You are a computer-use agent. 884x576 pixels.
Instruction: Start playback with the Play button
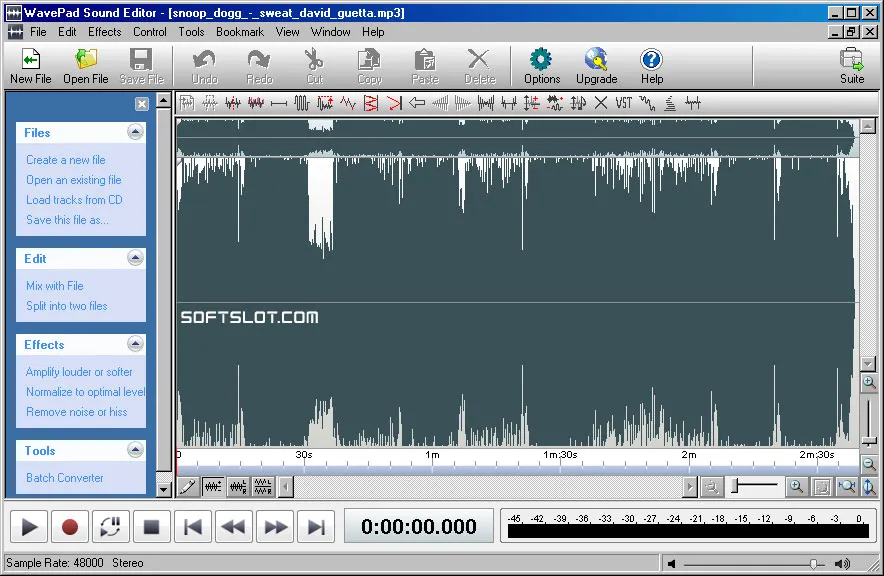29,527
